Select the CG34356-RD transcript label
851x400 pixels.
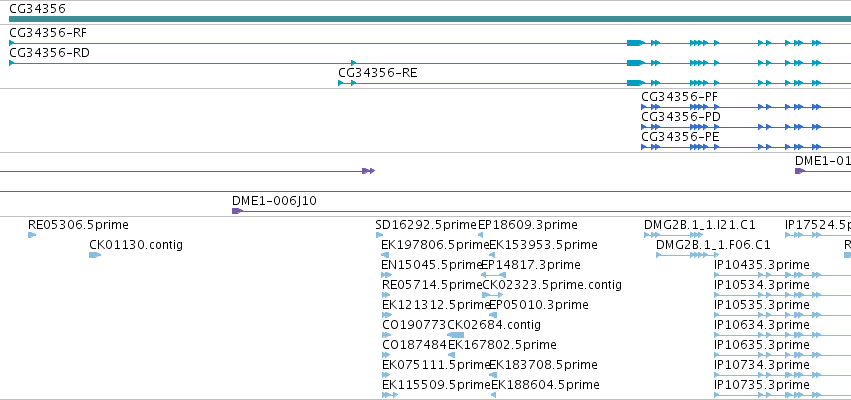(49, 53)
